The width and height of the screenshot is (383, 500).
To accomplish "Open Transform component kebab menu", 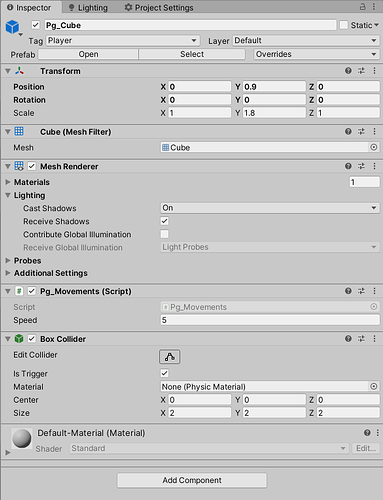I will coord(375,71).
